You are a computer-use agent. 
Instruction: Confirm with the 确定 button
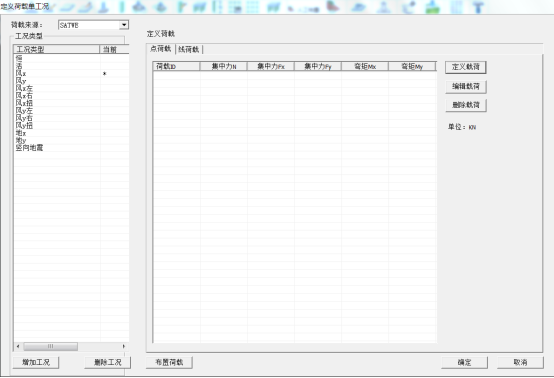click(x=464, y=362)
